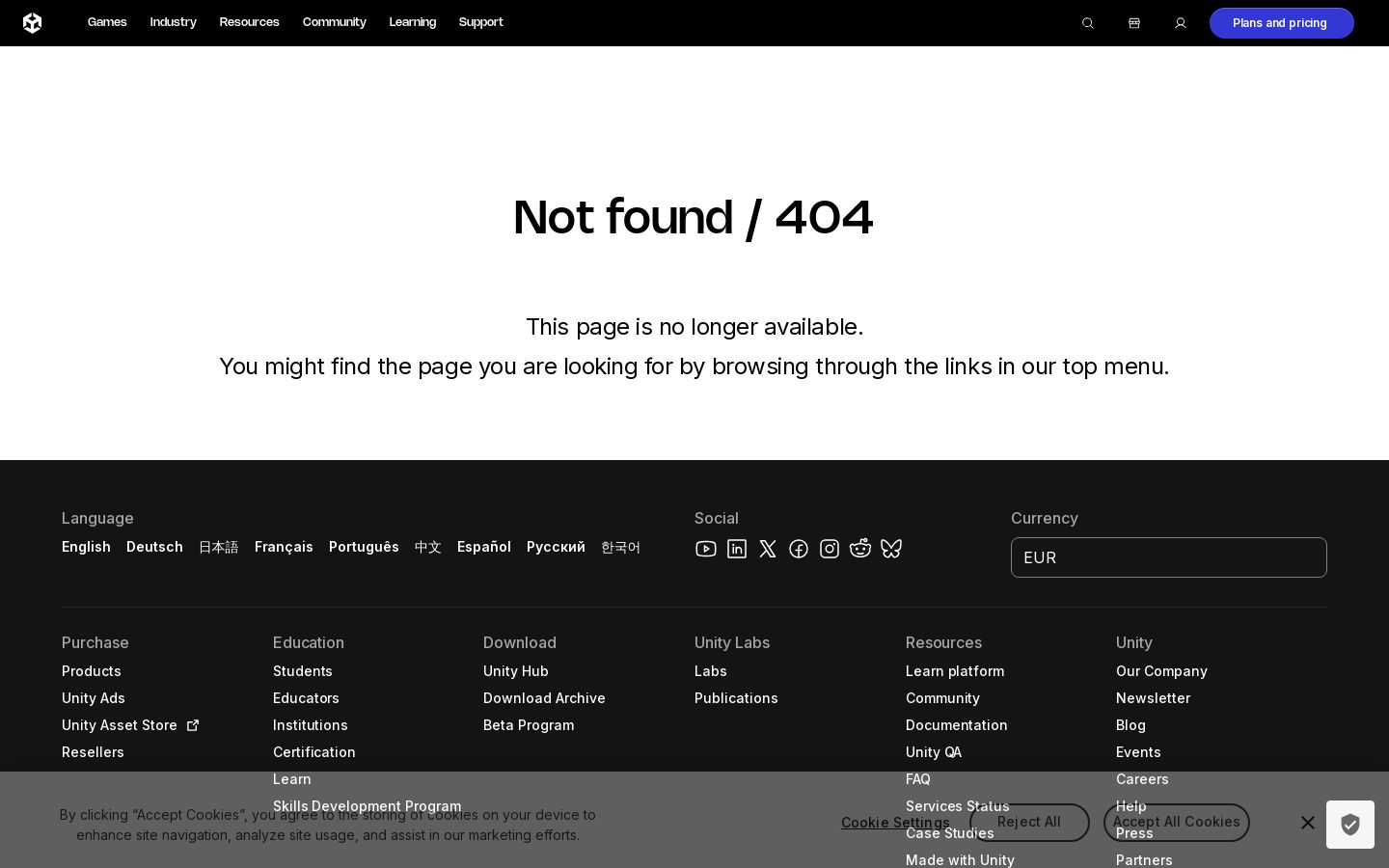1389x868 pixels.
Task: Open the Support menu
Action: 481,22
